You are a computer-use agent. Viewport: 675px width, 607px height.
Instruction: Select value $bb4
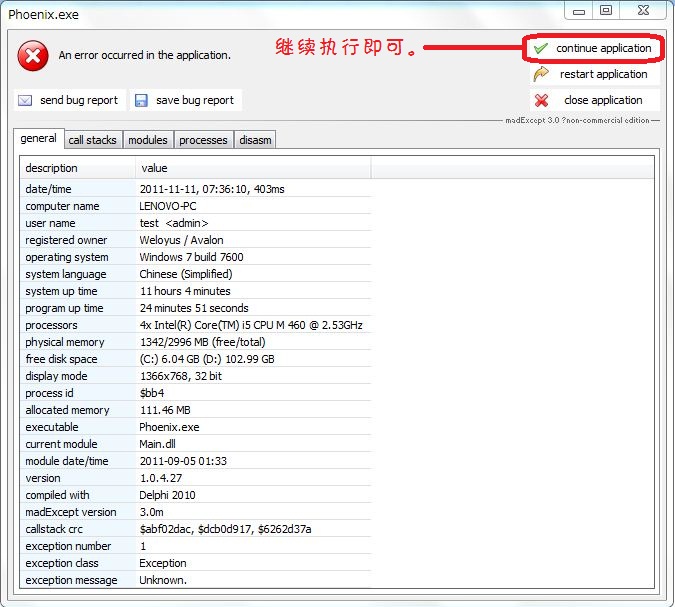pos(152,393)
